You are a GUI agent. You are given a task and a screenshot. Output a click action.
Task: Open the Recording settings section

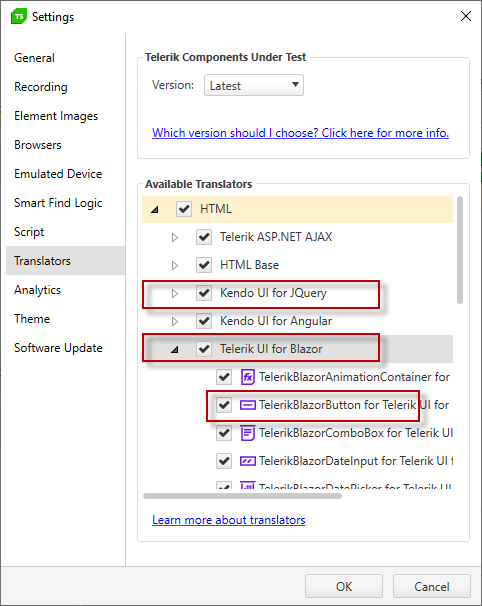tap(41, 87)
